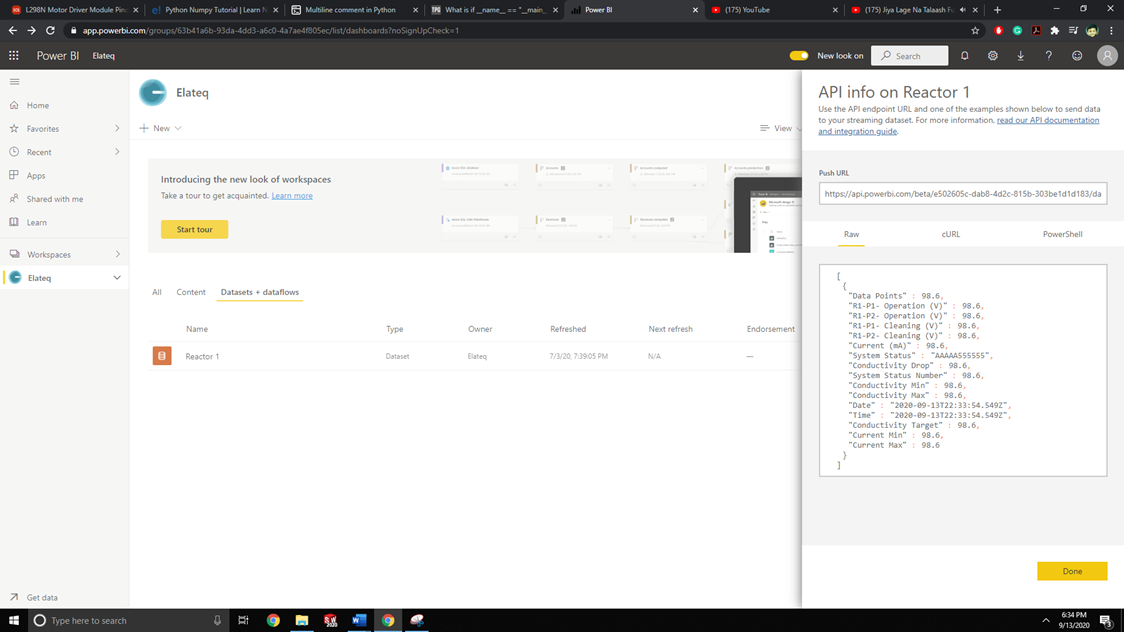The image size is (1124, 632).
Task: Switch to the YouTube browser tab
Action: tap(772, 10)
